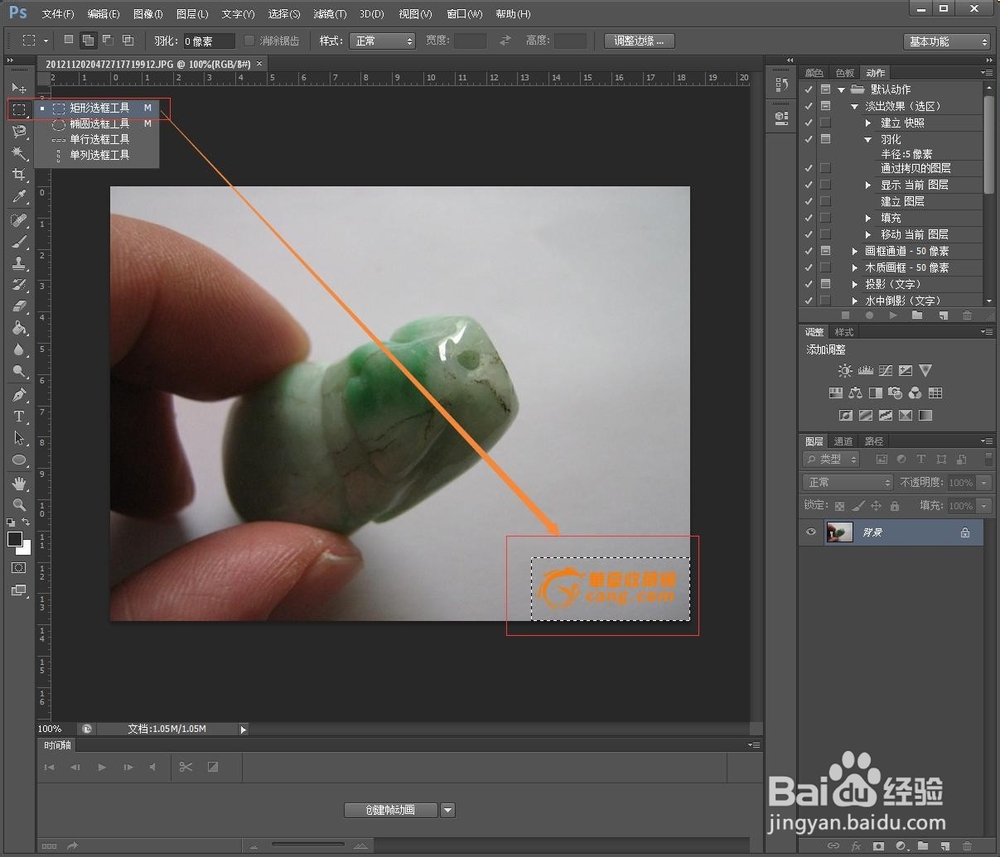Open dropdown arrow beside 创建帧动画
Image resolution: width=1000 pixels, height=857 pixels.
(x=448, y=810)
